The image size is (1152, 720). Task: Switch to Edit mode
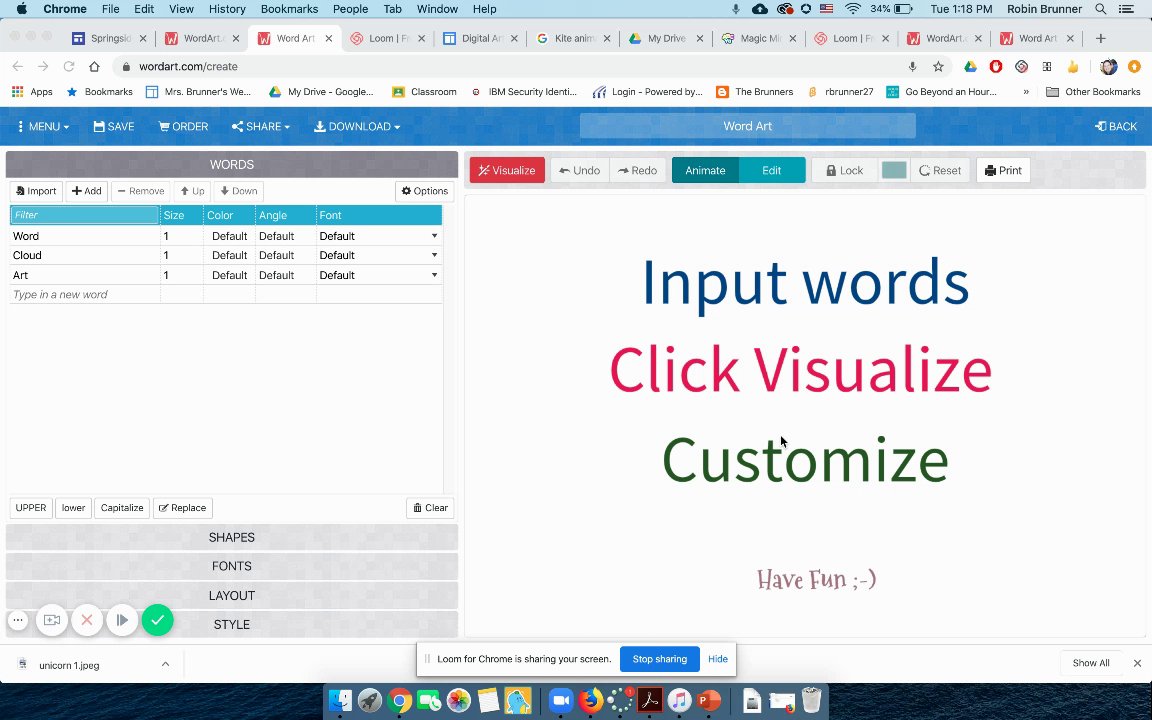coord(771,170)
